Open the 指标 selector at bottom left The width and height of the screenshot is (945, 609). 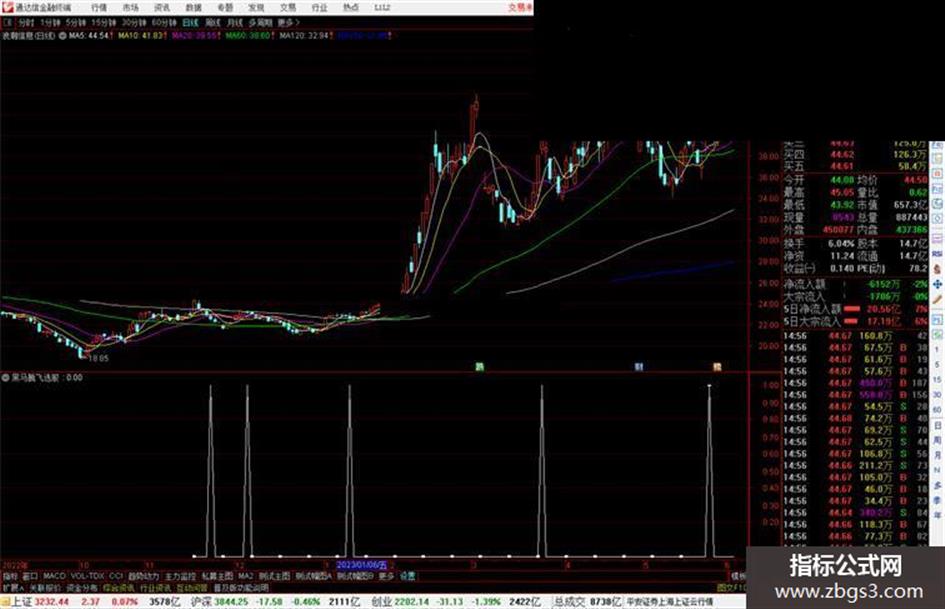tap(10, 576)
